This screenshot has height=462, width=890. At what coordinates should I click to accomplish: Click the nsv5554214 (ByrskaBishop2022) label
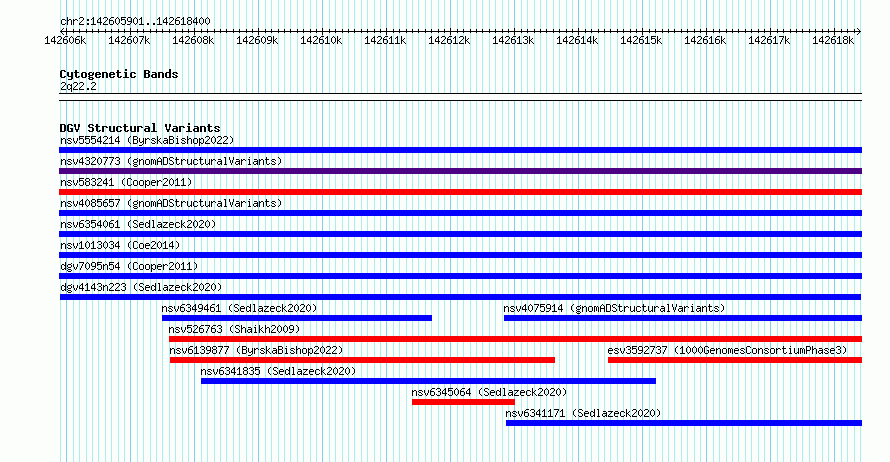[x=147, y=140]
